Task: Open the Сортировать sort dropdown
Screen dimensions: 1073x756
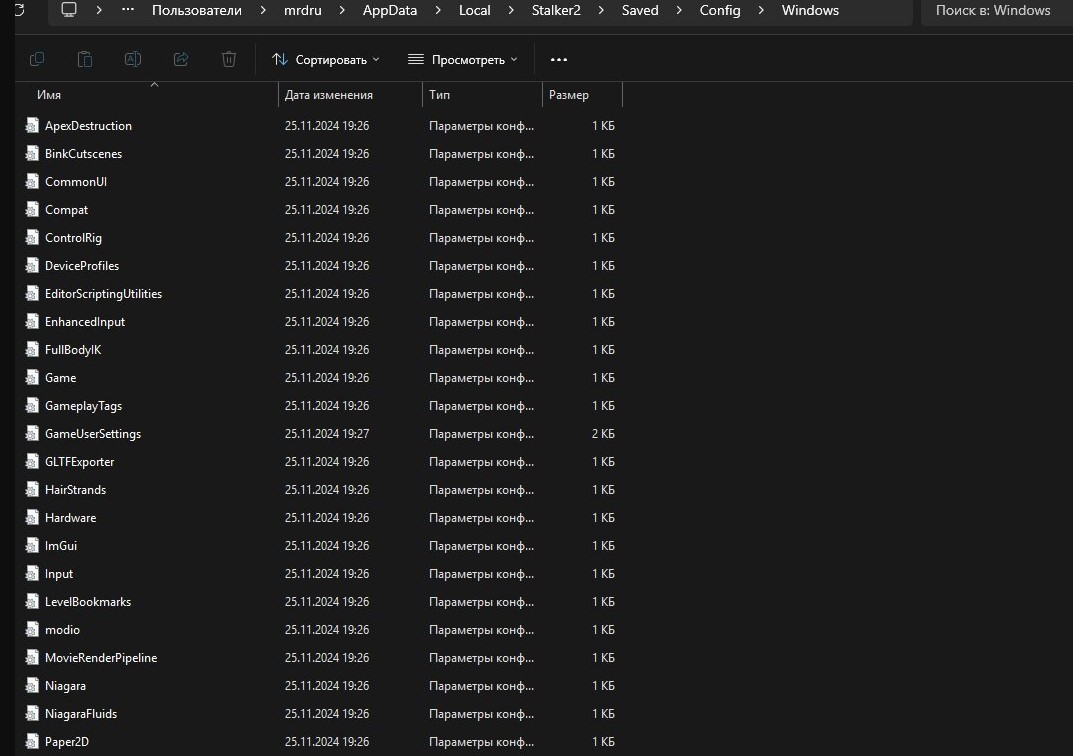Action: click(x=326, y=60)
